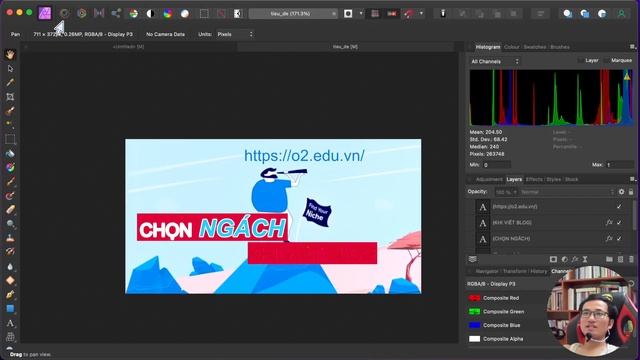
Task: Open the All Channels histogram dropdown
Action: 495,61
